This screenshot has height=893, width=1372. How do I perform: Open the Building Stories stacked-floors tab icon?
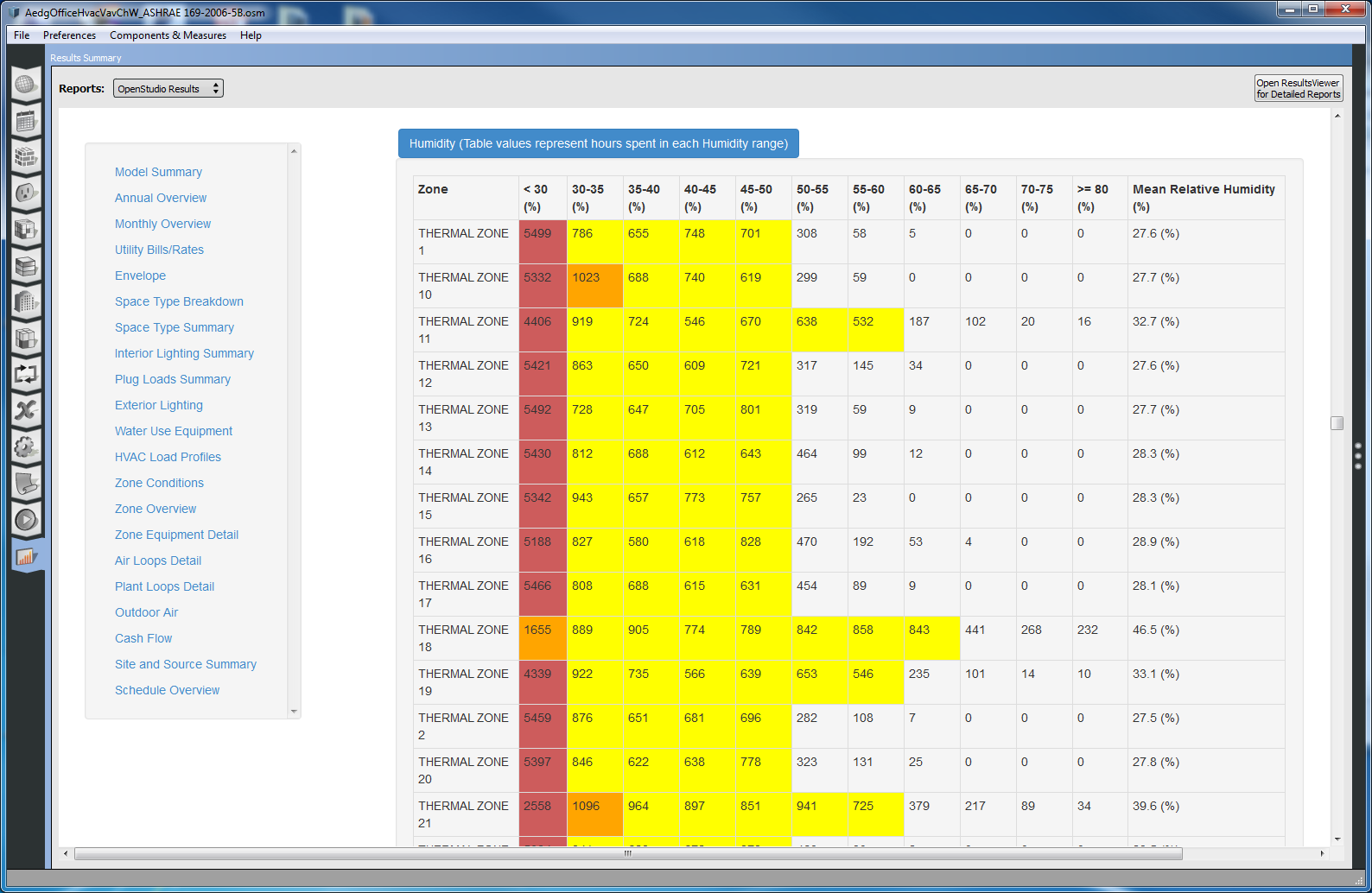[26, 266]
